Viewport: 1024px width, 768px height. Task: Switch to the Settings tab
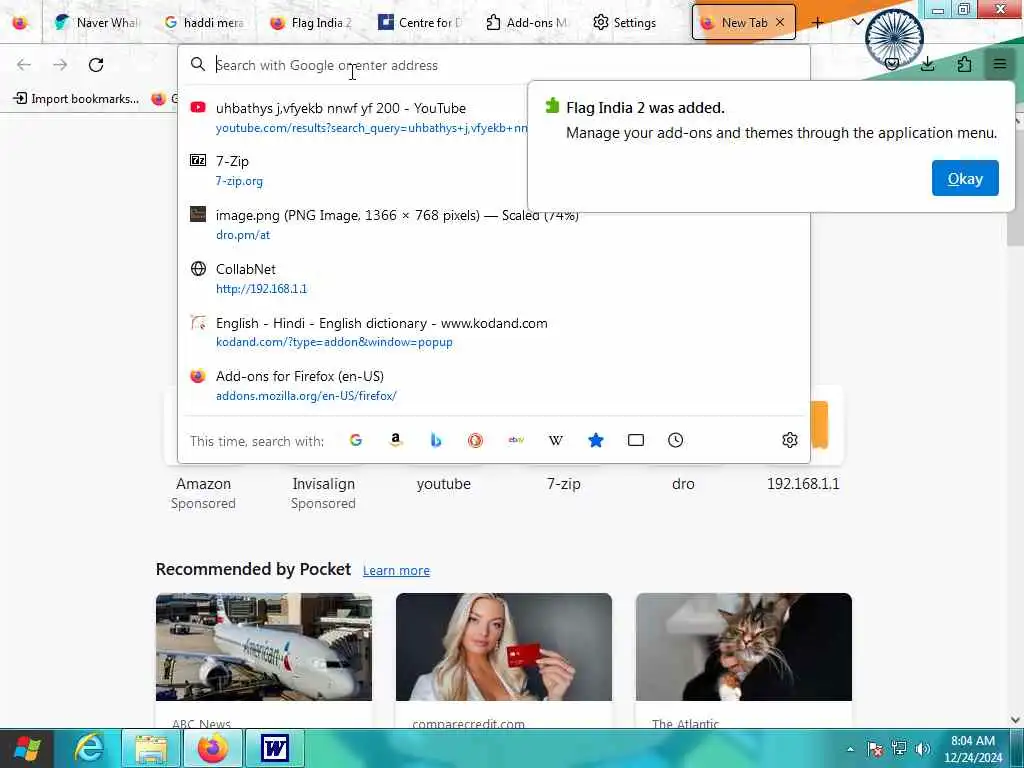click(625, 22)
